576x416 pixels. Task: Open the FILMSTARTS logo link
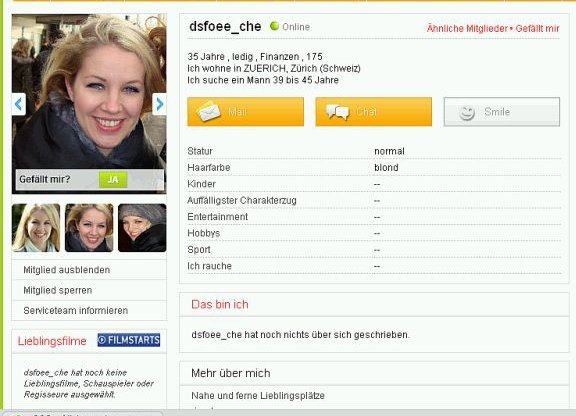click(129, 340)
